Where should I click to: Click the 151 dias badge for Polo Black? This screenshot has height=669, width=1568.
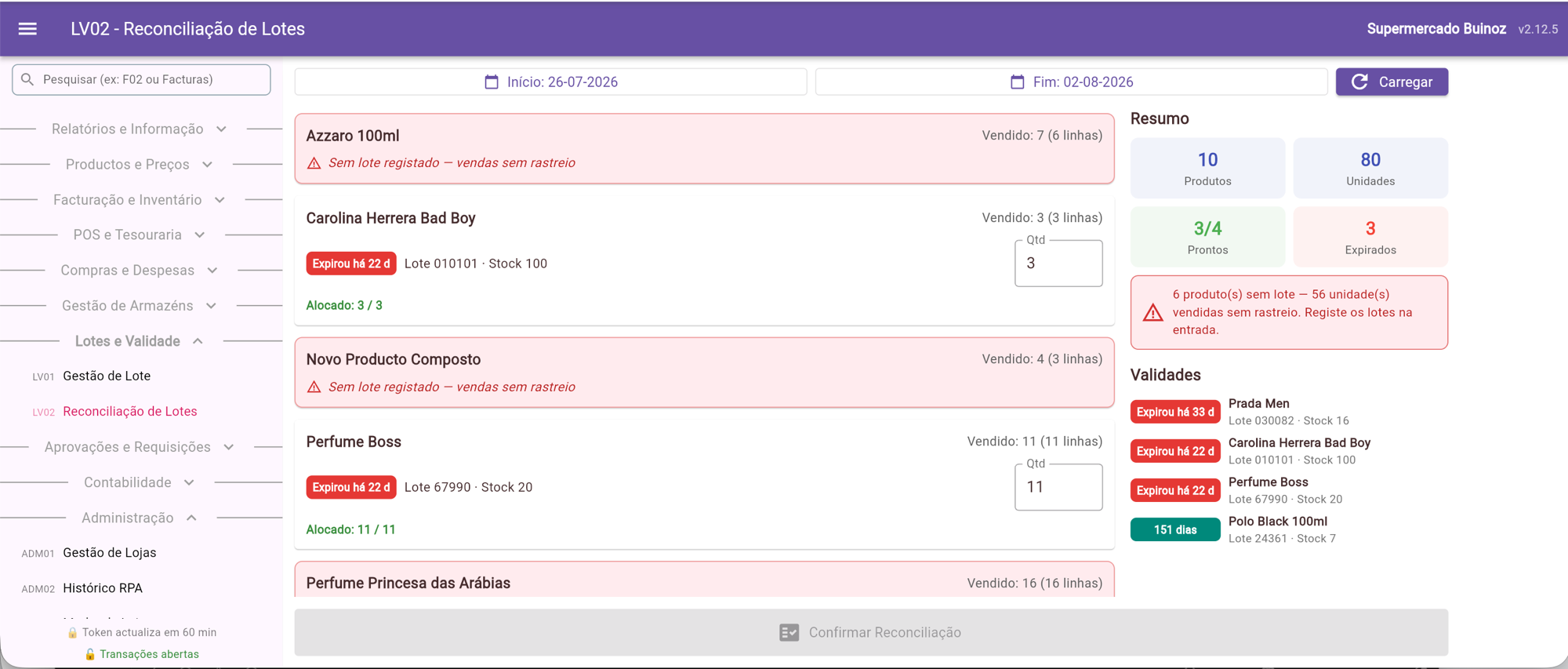point(1175,529)
